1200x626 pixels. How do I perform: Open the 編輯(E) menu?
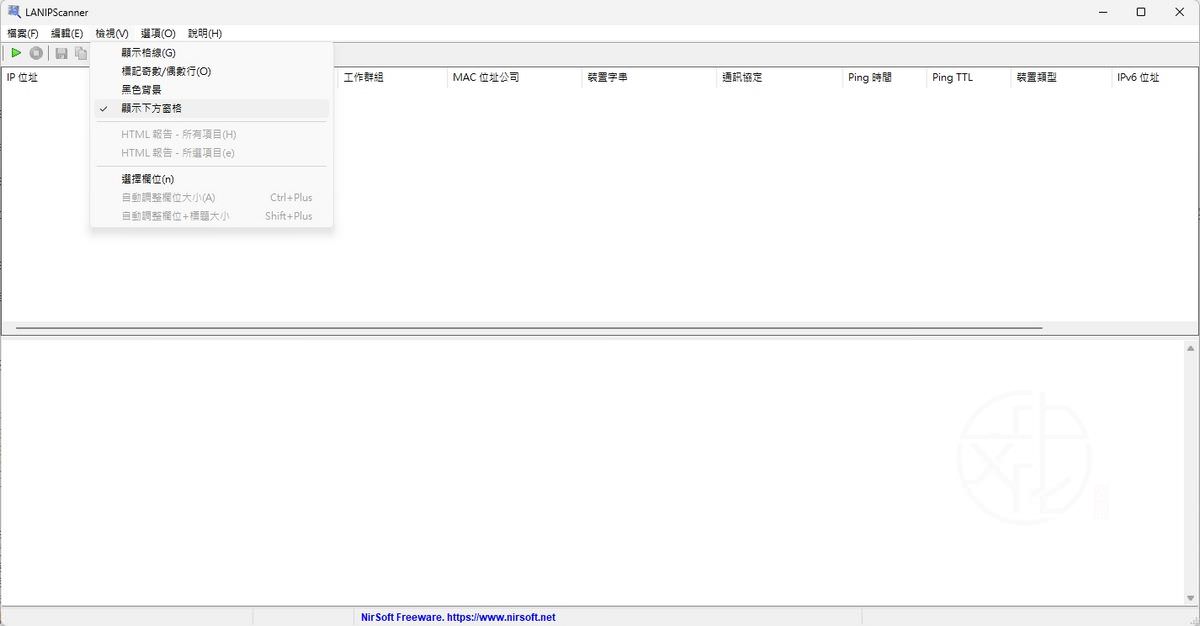coord(67,33)
